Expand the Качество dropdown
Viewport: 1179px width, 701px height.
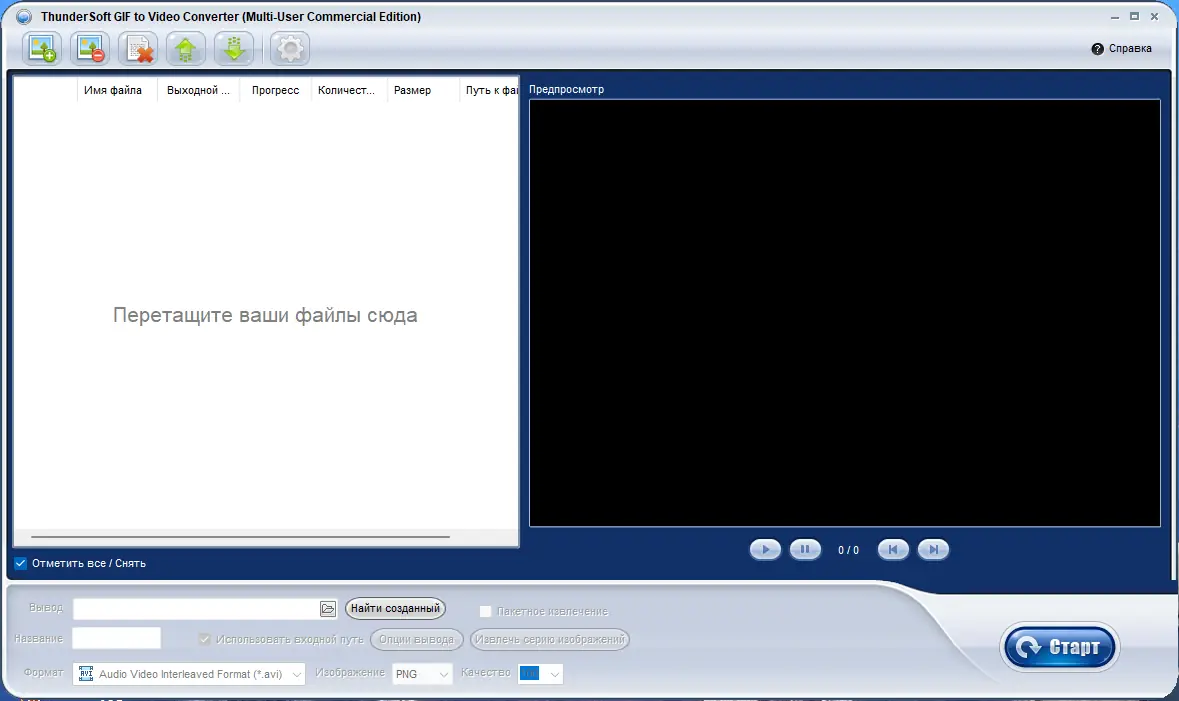[552, 673]
